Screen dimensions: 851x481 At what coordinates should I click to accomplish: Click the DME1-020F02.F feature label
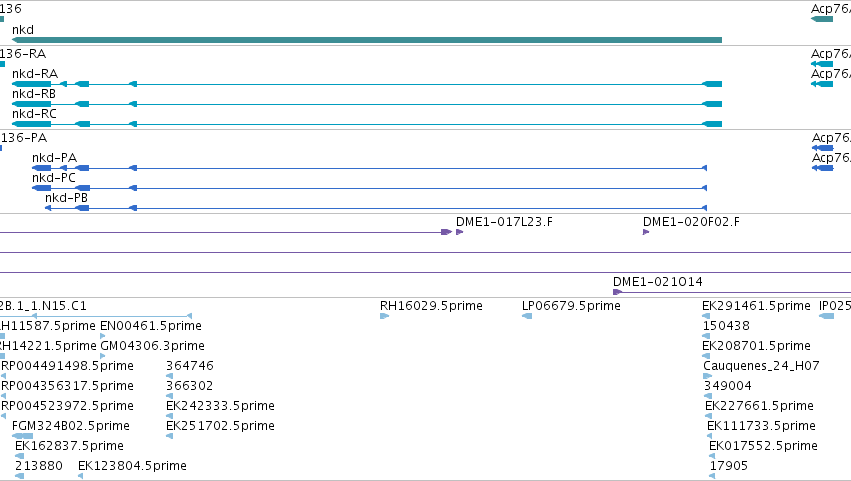(691, 222)
